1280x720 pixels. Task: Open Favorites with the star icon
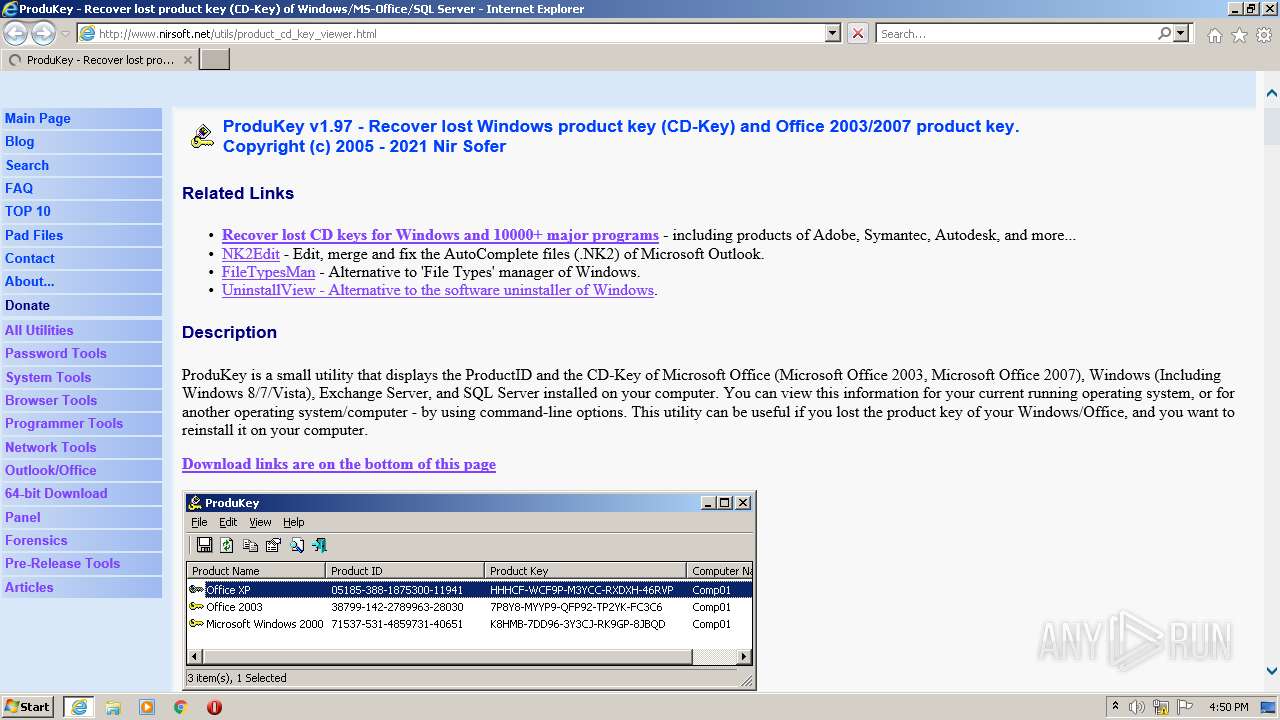point(1239,35)
